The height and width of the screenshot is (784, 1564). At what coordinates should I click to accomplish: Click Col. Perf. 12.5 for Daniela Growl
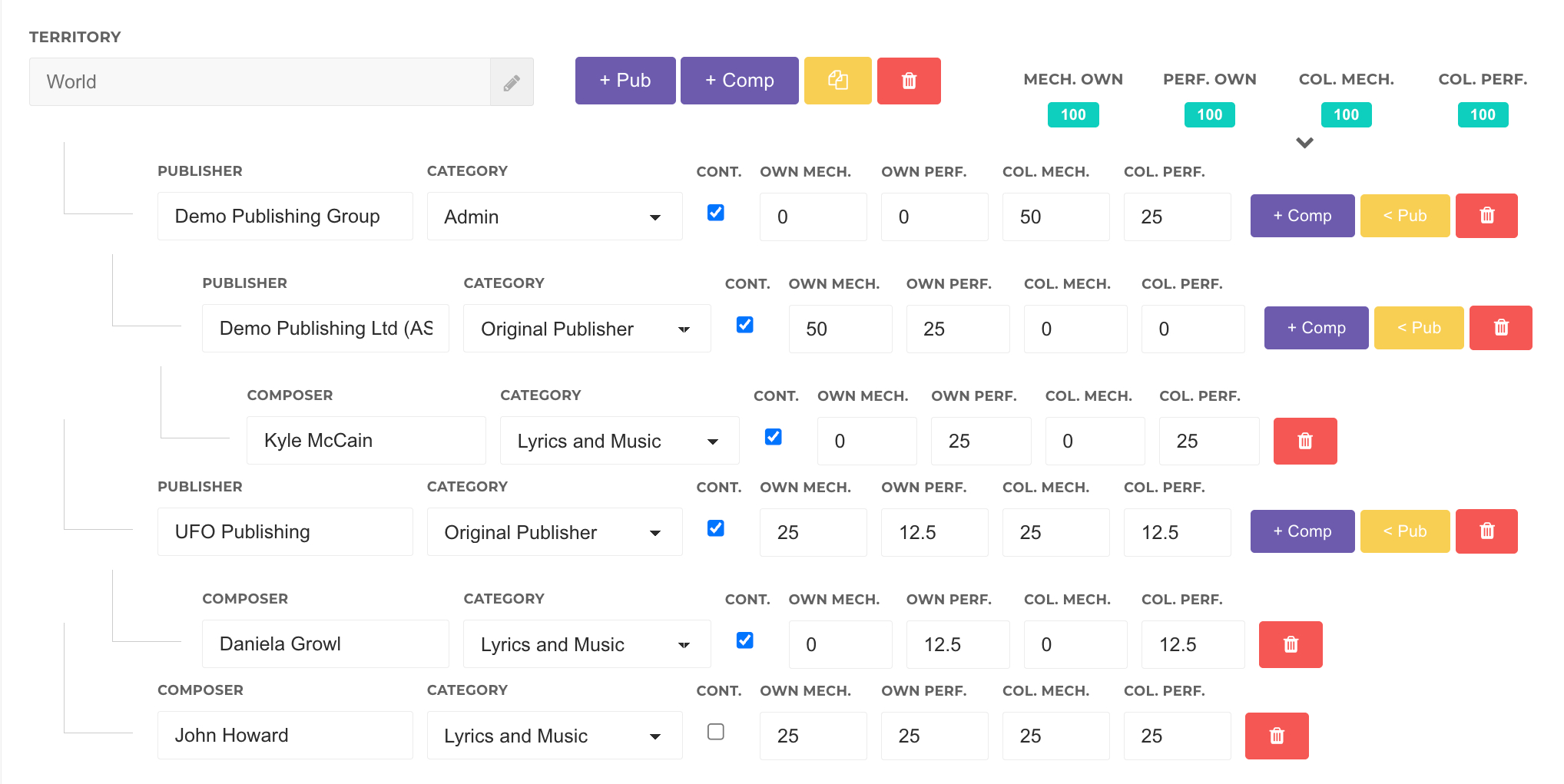click(x=1193, y=644)
